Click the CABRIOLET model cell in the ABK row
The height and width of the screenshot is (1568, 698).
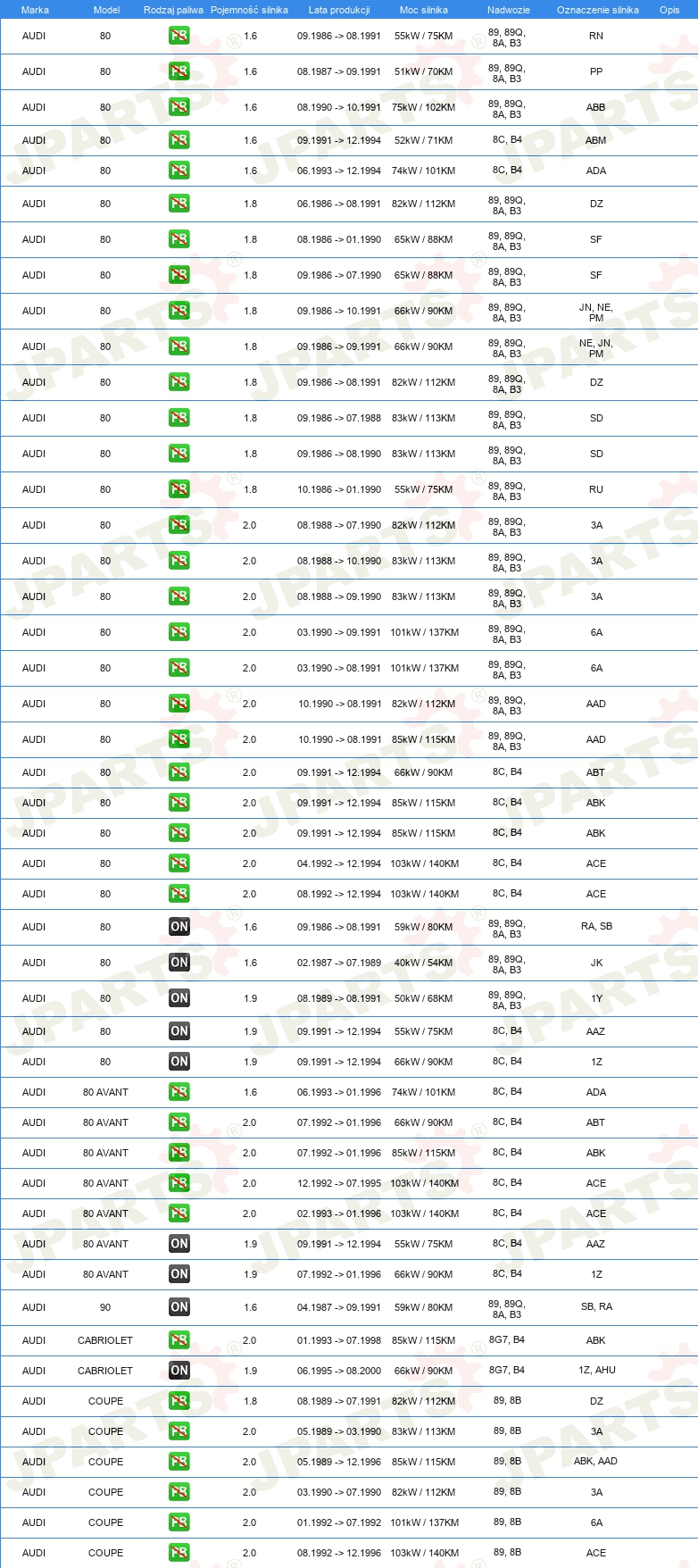(x=105, y=1340)
